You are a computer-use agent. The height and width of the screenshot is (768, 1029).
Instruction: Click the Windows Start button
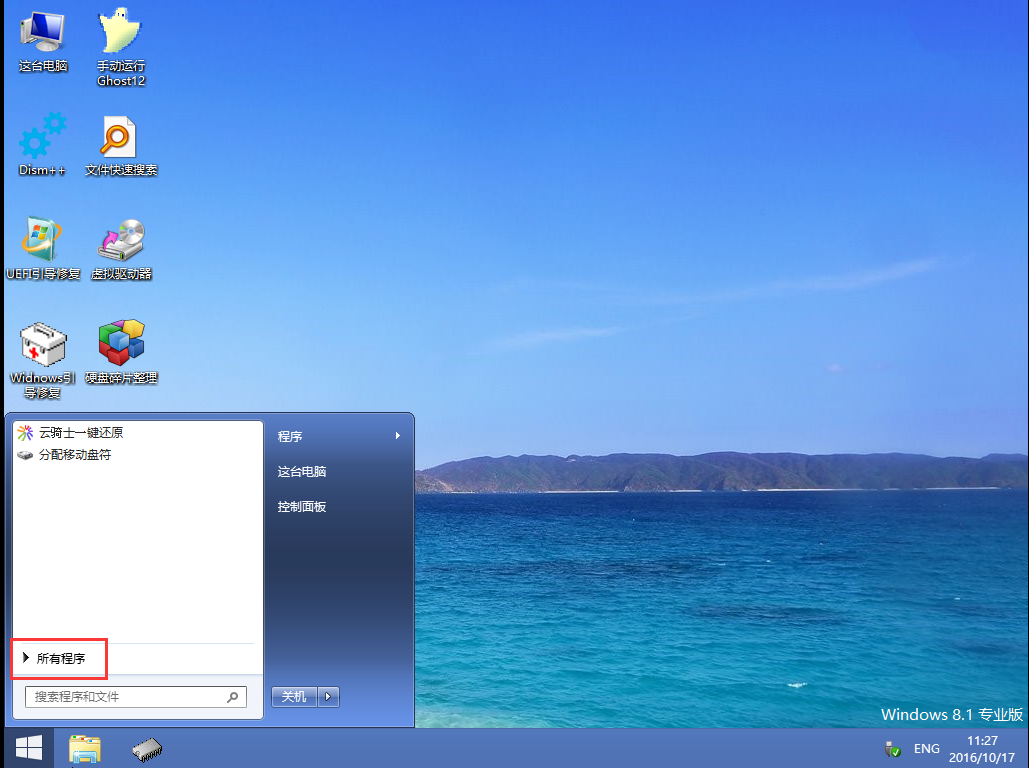coord(27,748)
